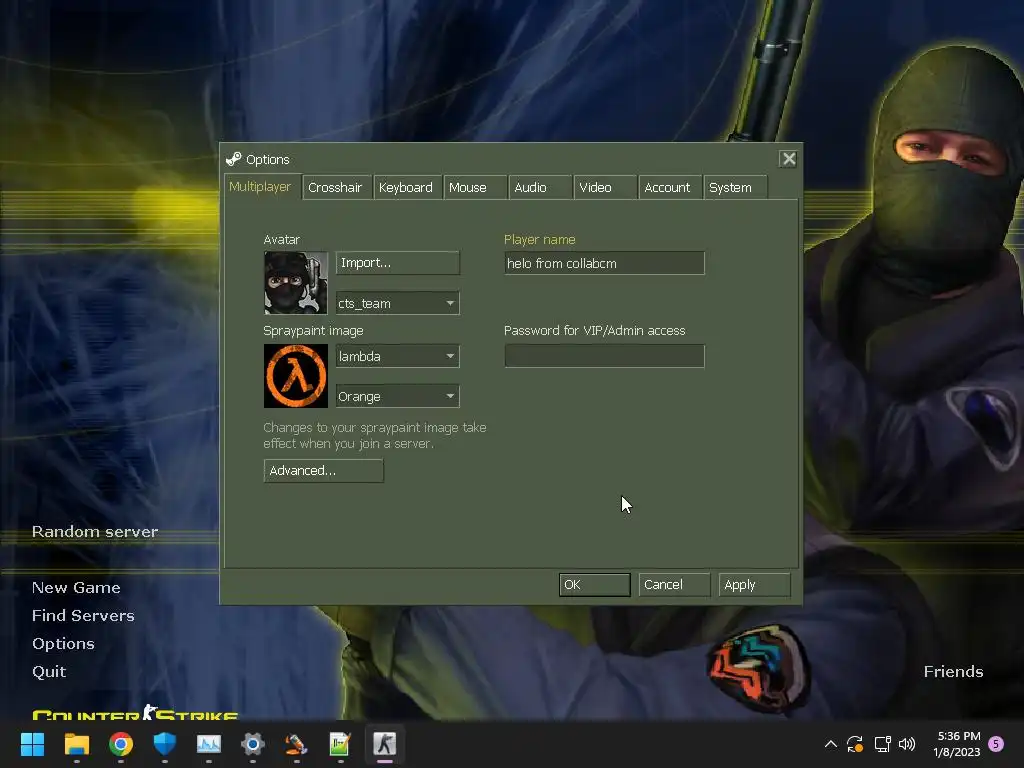Click the Import... avatar button

point(398,263)
